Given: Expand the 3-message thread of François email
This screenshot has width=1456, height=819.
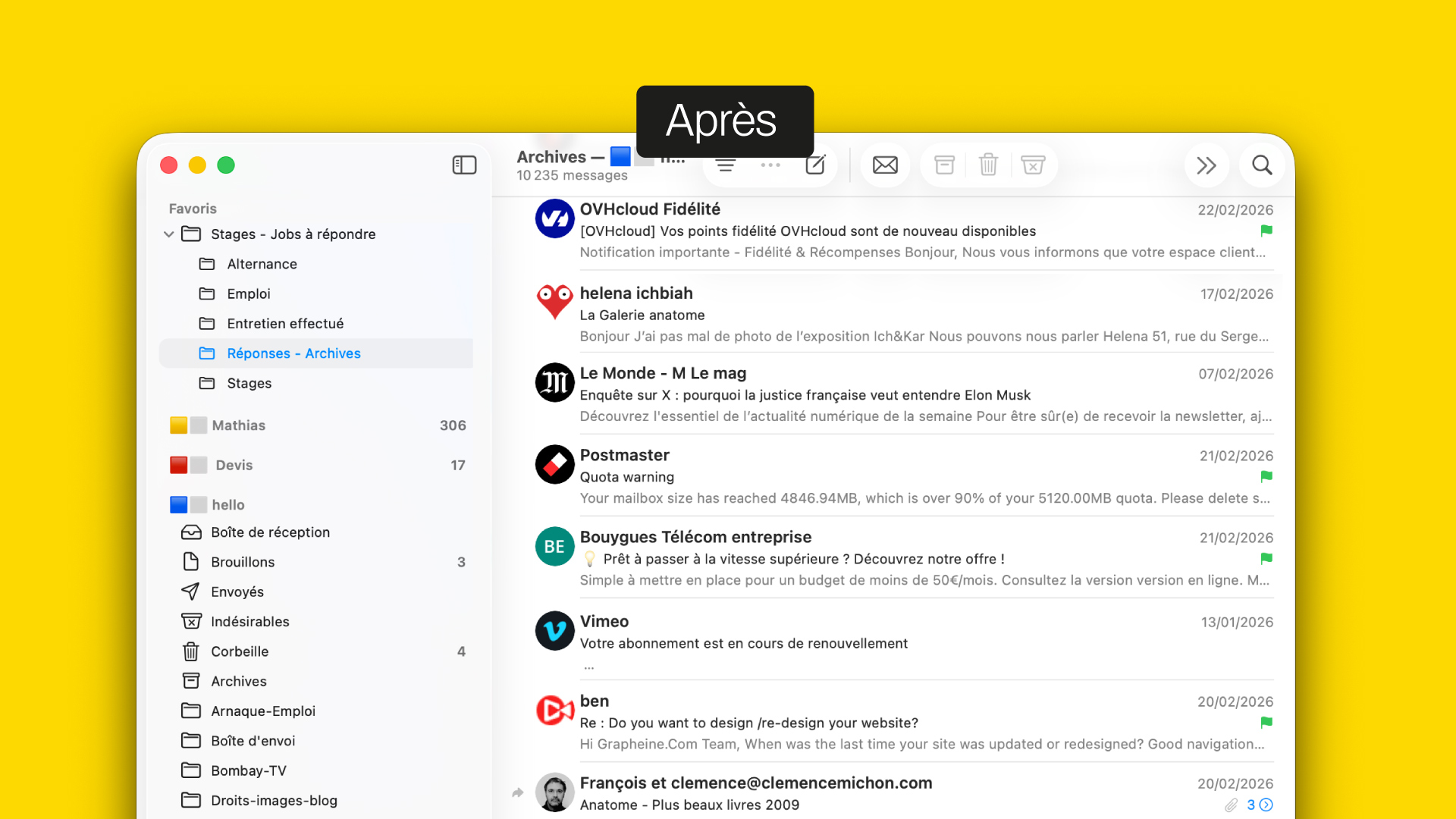Looking at the screenshot, I should pyautogui.click(x=1266, y=805).
